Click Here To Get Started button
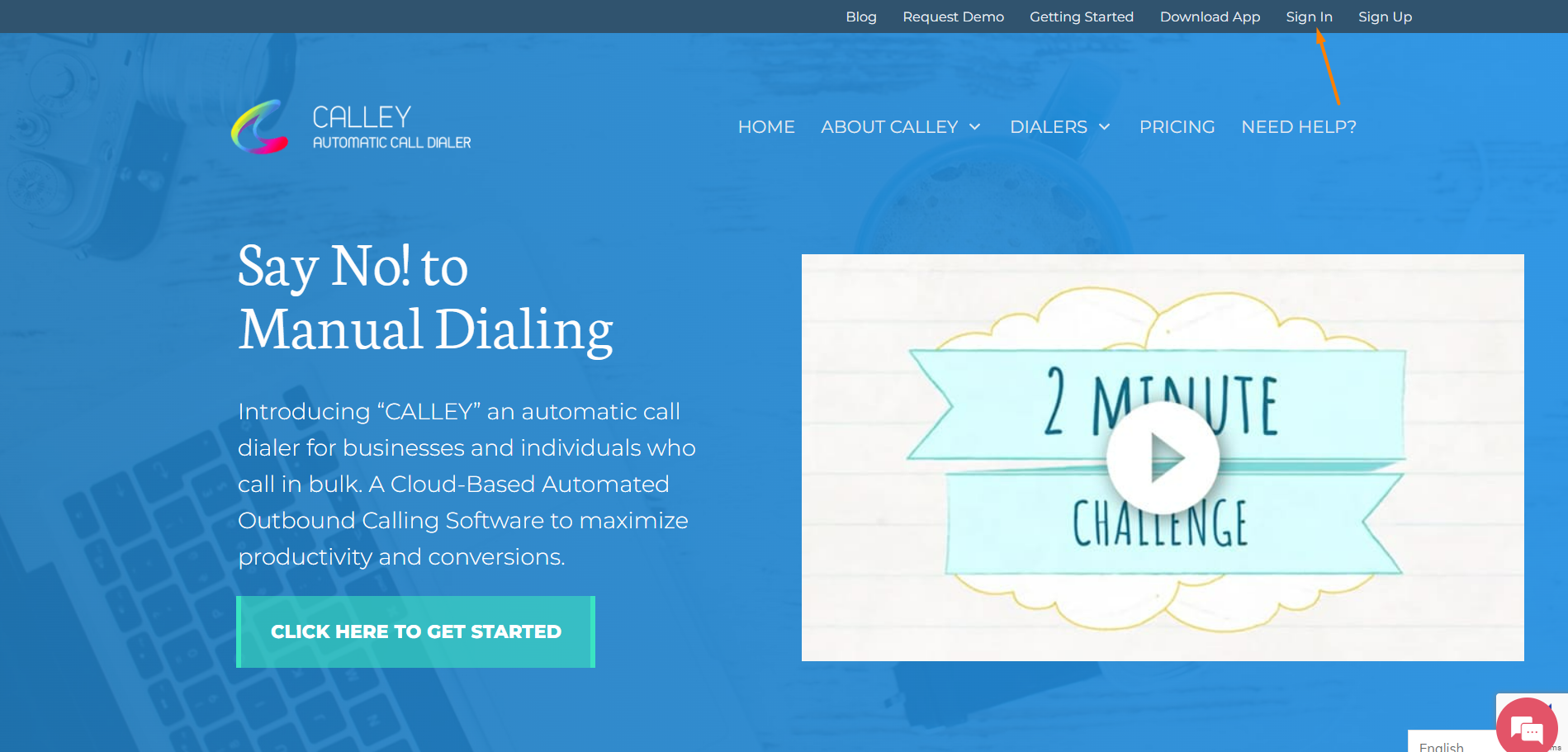This screenshot has width=1568, height=752. 416,631
